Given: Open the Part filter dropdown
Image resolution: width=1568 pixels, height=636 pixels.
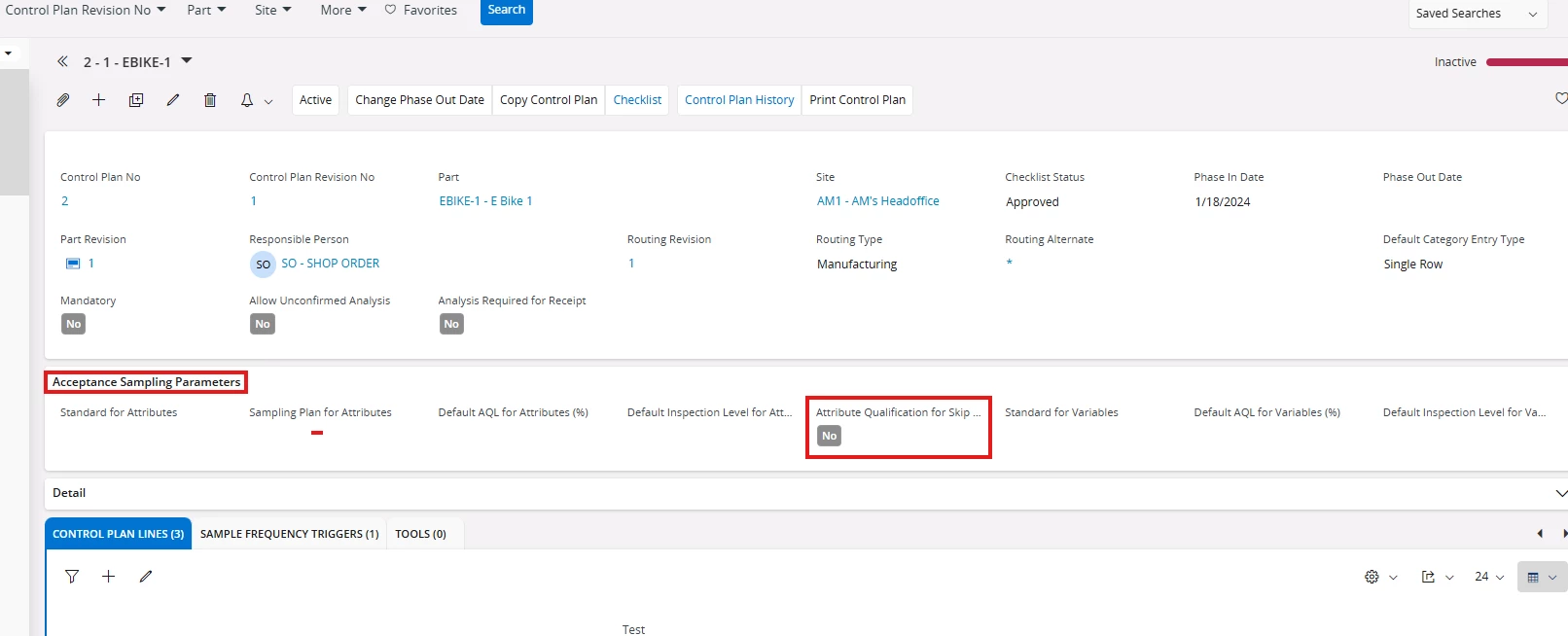Looking at the screenshot, I should (x=206, y=10).
